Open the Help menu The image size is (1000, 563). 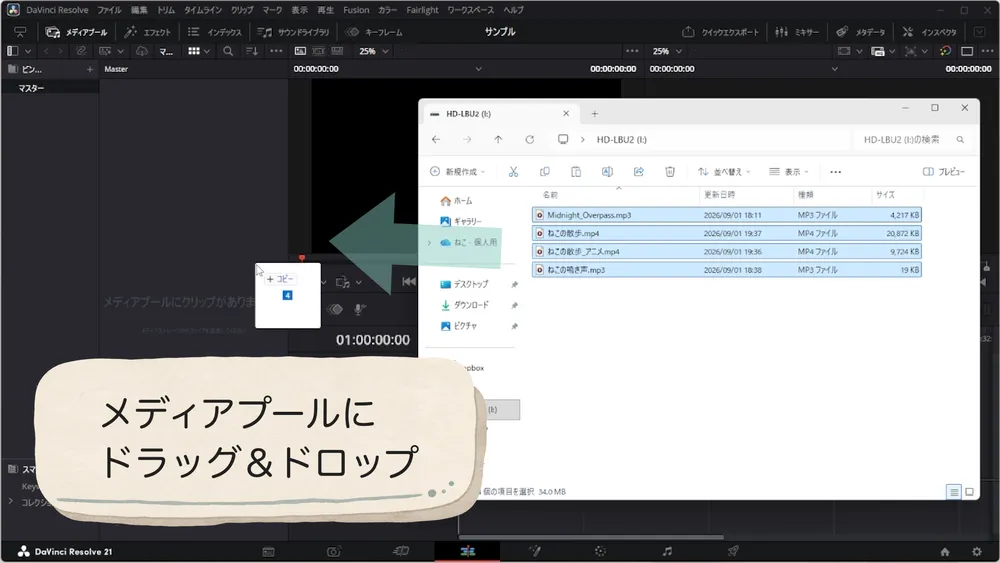coord(513,10)
